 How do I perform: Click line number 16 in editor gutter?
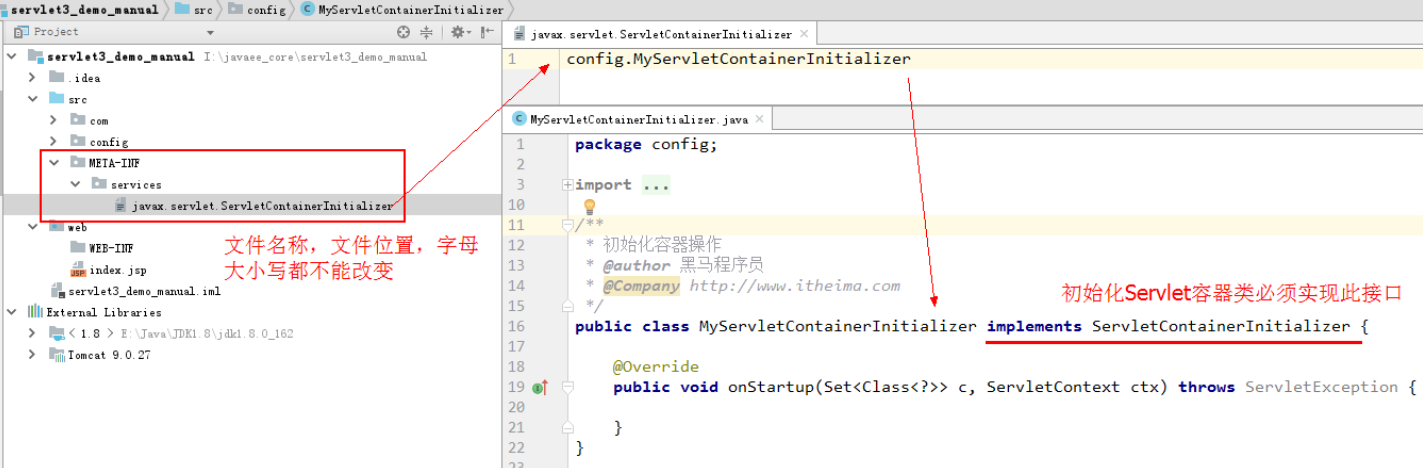[x=517, y=327]
